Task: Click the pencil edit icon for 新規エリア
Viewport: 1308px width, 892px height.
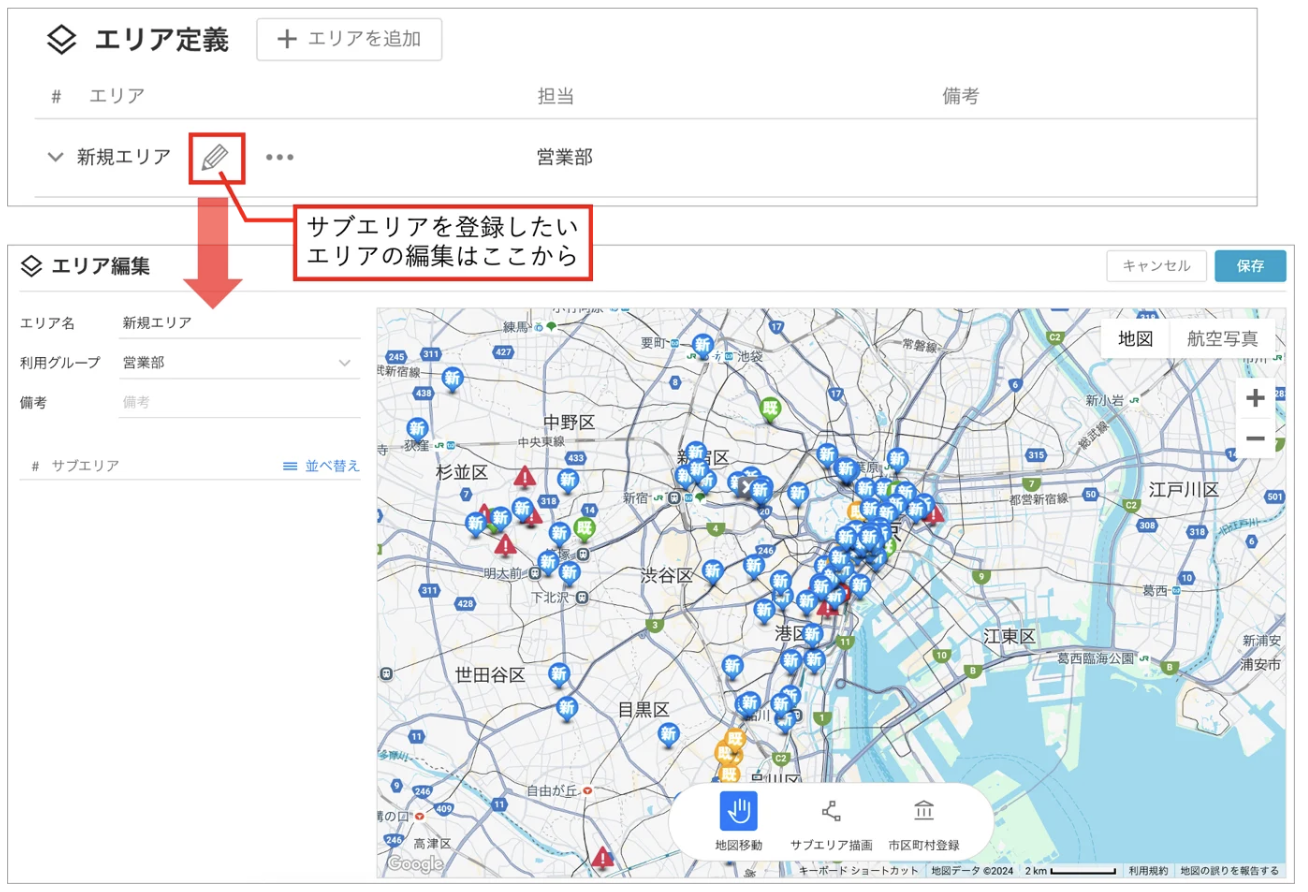Action: click(216, 157)
